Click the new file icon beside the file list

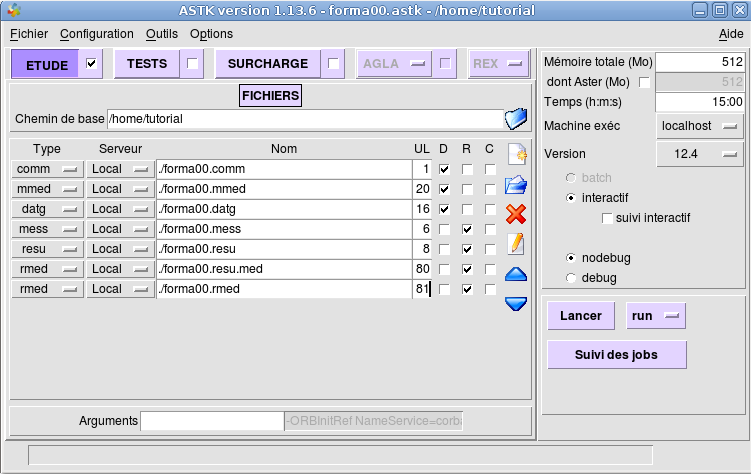point(516,154)
